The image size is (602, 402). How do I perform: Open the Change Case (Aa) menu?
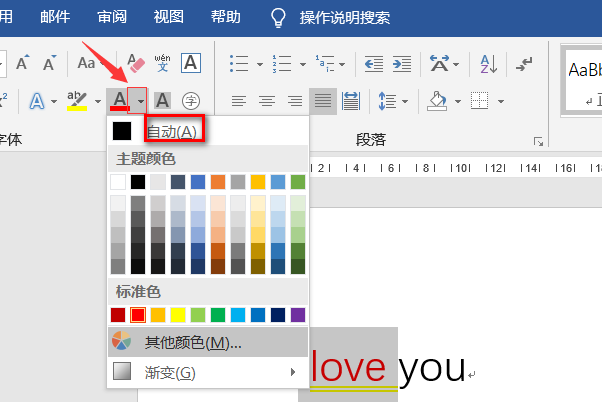tap(86, 63)
